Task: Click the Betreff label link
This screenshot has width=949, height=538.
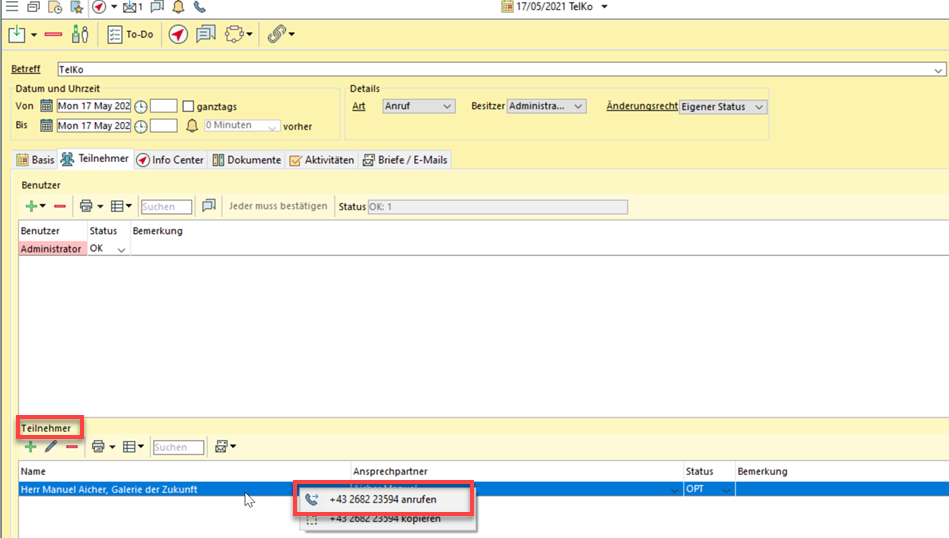Action: click(x=26, y=70)
